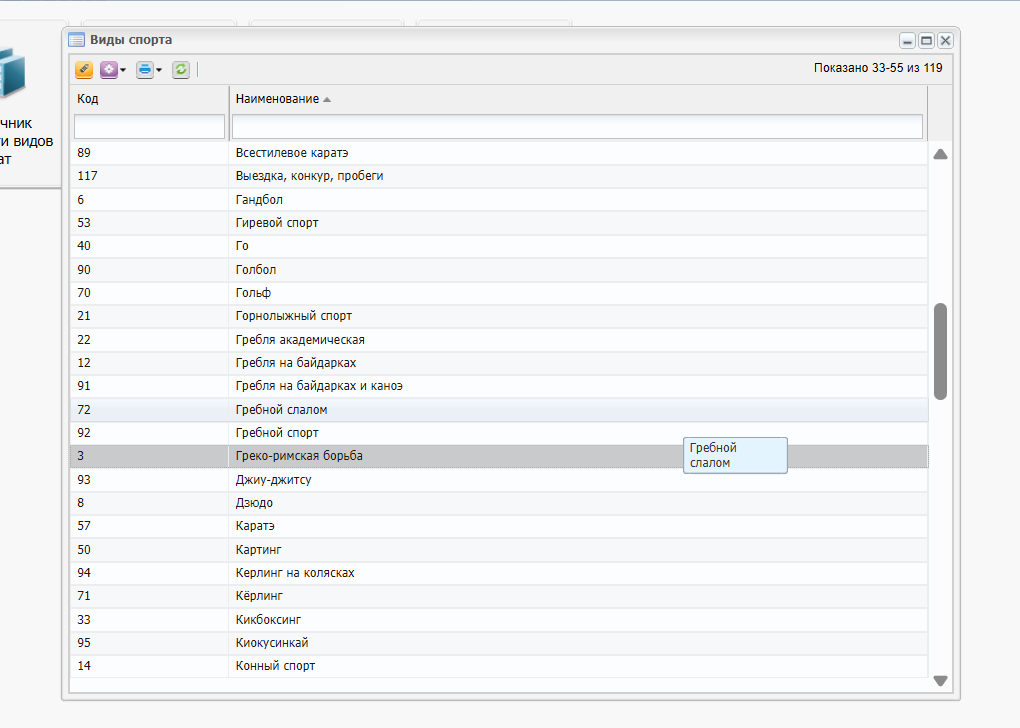Click the scrollbar down arrow
Image resolution: width=1020 pixels, height=728 pixels.
click(x=940, y=681)
